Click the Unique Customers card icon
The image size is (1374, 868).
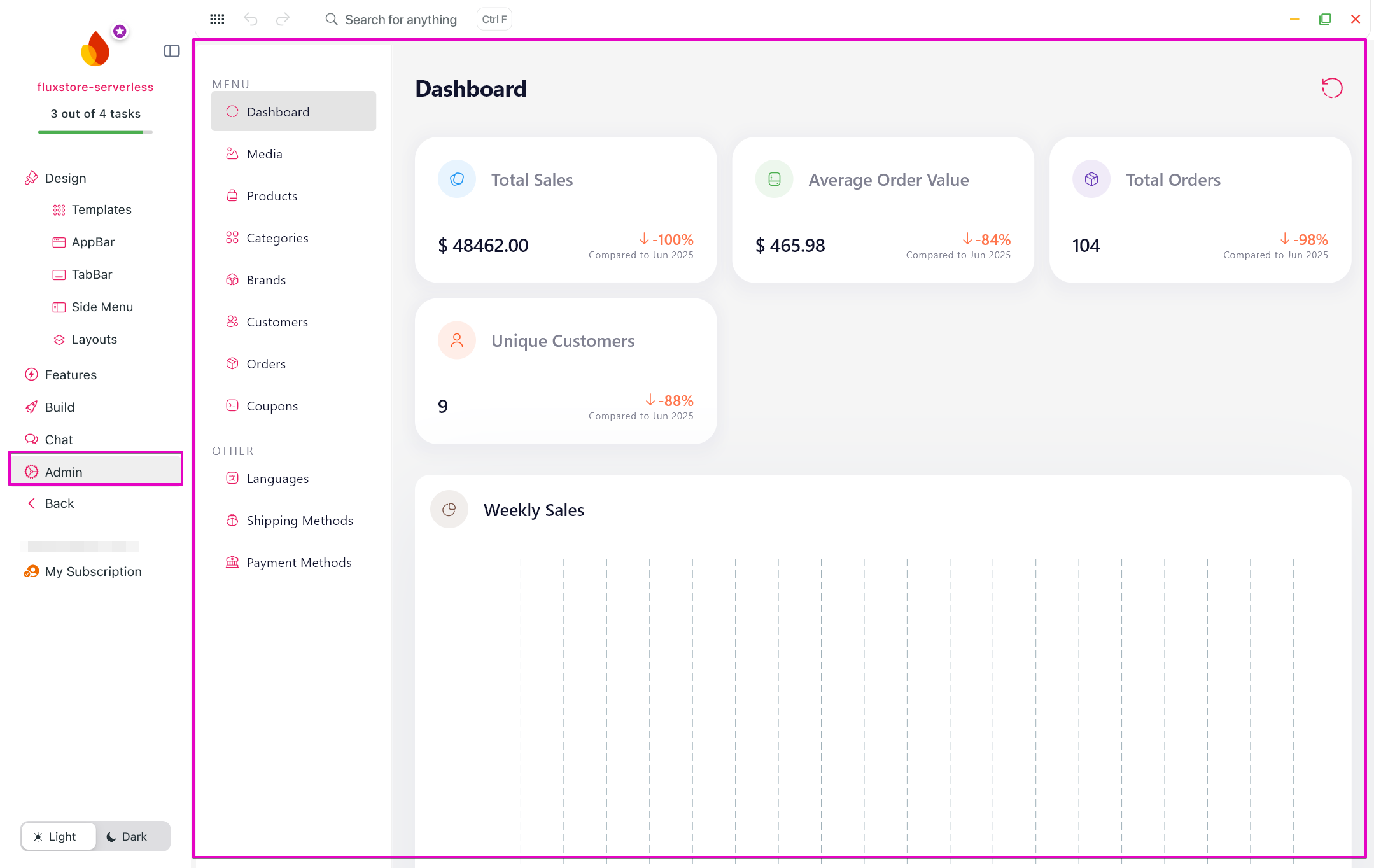pyautogui.click(x=457, y=340)
